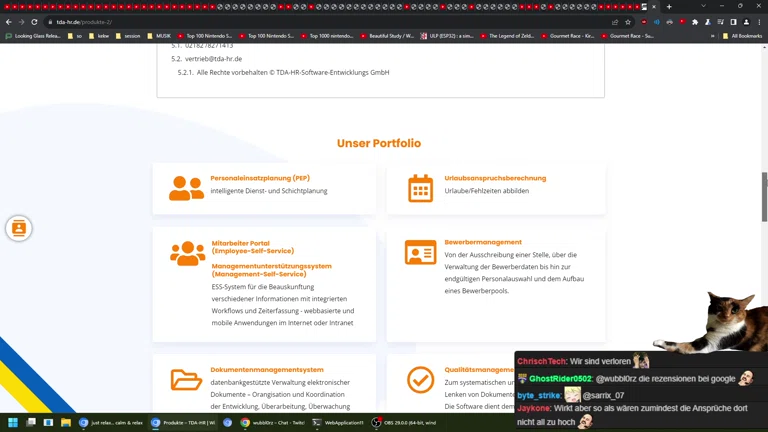
Task: Open Task View on taskbar
Action: (x=31, y=423)
